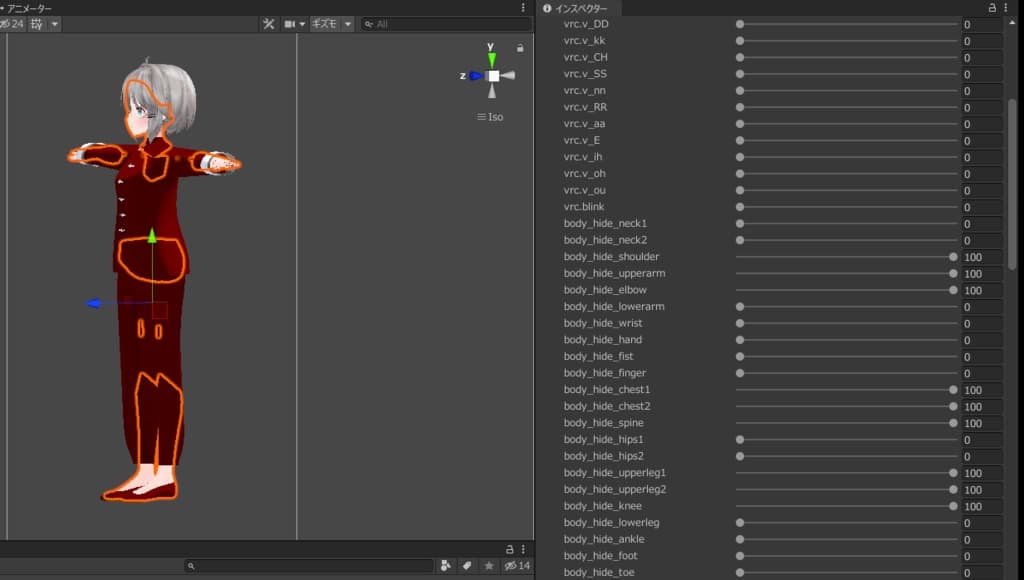
Task: Open the scene tools settings wrench icon
Action: point(269,24)
